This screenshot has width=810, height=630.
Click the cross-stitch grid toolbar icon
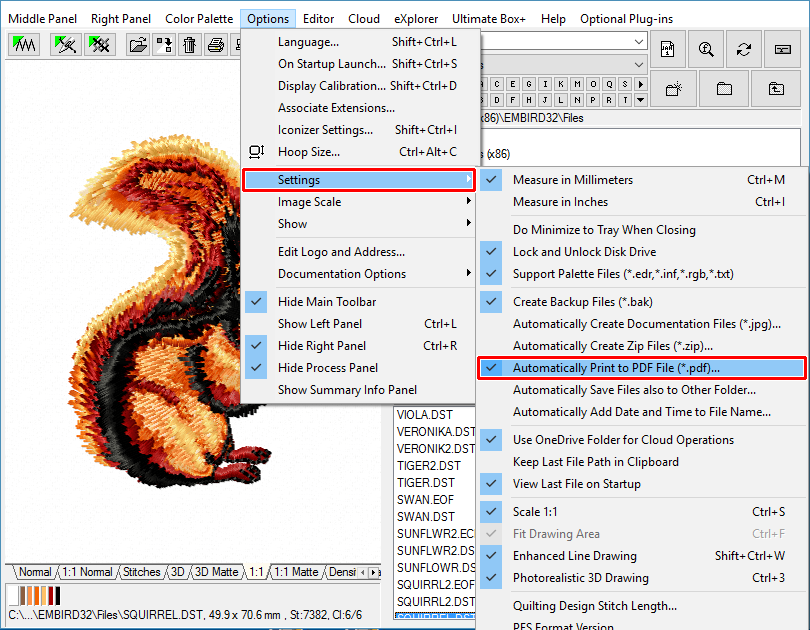pyautogui.click(x=100, y=44)
